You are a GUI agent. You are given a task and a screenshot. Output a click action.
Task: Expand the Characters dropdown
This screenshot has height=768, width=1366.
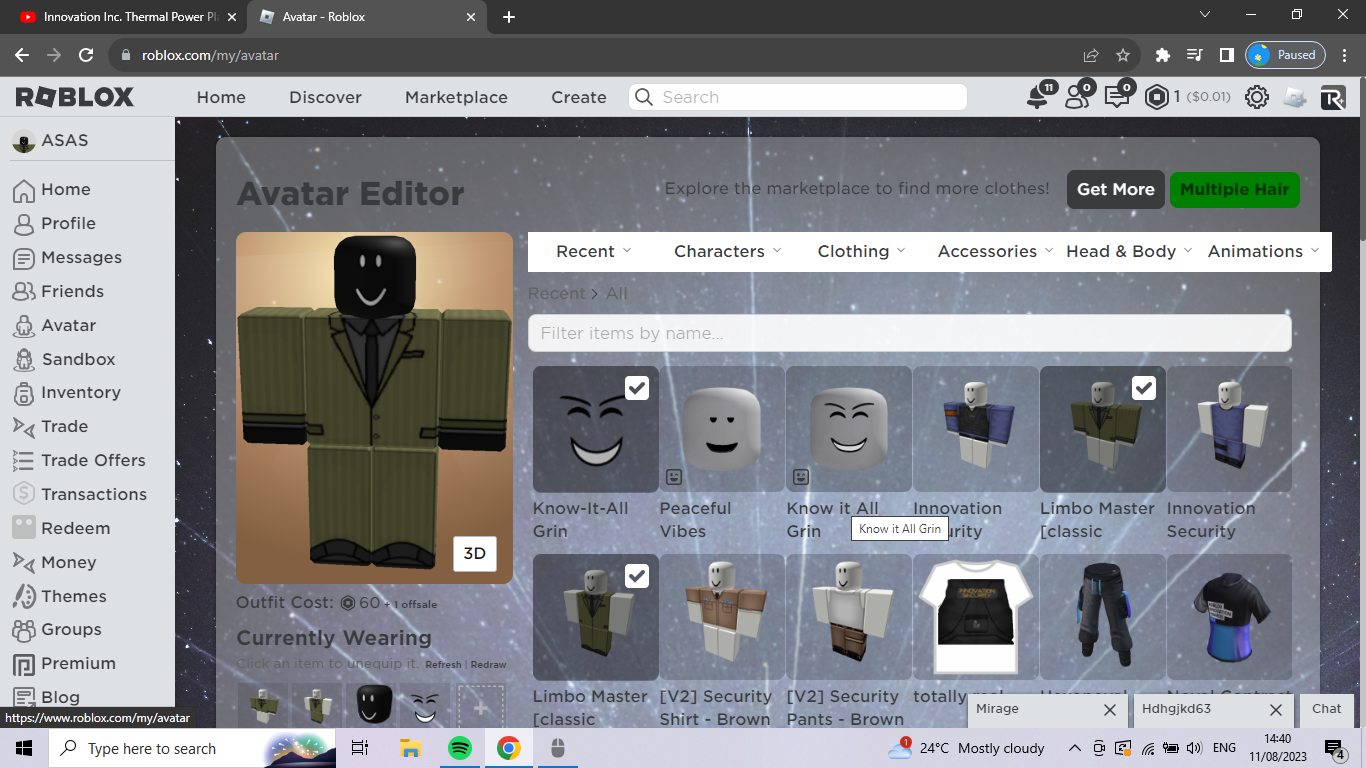tap(728, 251)
